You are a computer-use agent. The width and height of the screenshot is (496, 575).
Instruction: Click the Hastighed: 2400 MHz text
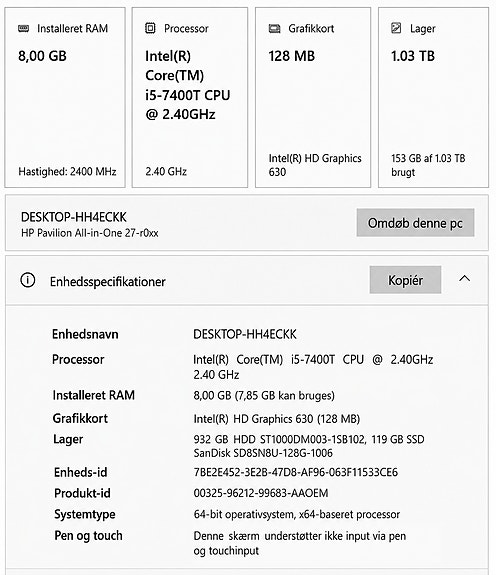pyautogui.click(x=67, y=171)
